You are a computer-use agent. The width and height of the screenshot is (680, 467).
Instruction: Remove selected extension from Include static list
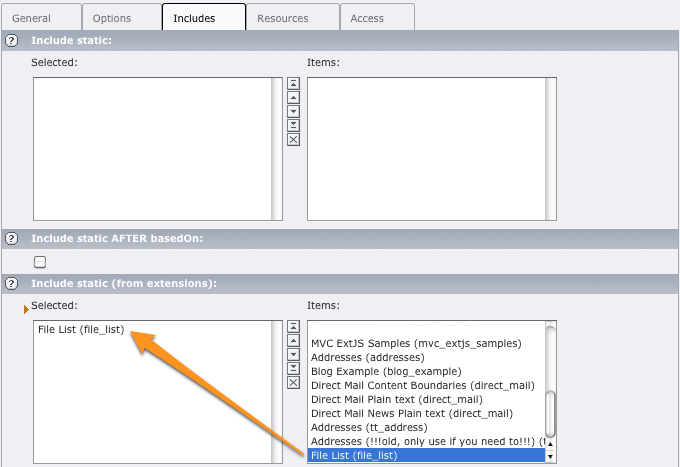pyautogui.click(x=293, y=382)
